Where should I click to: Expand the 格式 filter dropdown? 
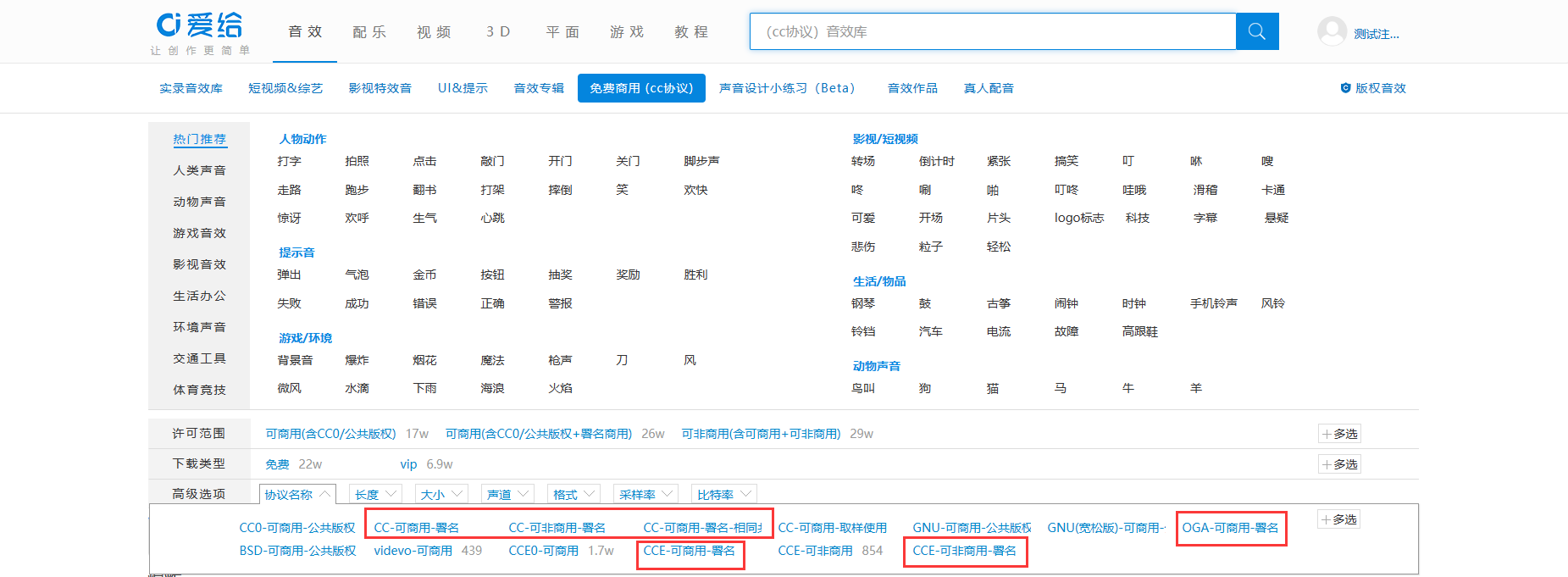pos(573,494)
